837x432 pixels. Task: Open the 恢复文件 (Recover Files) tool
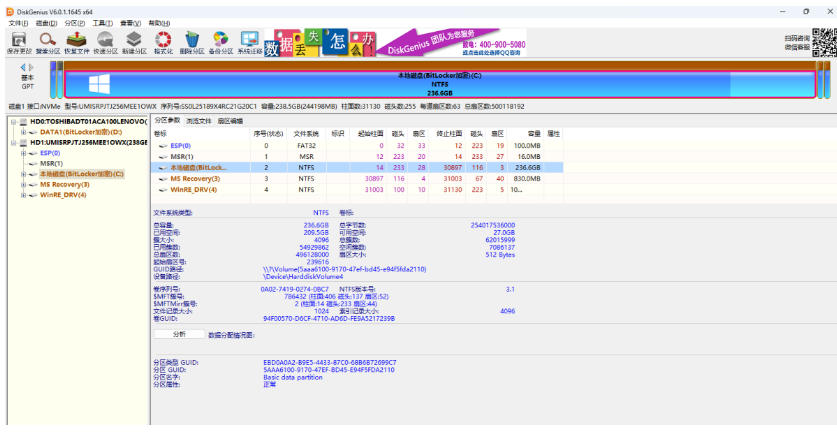76,41
